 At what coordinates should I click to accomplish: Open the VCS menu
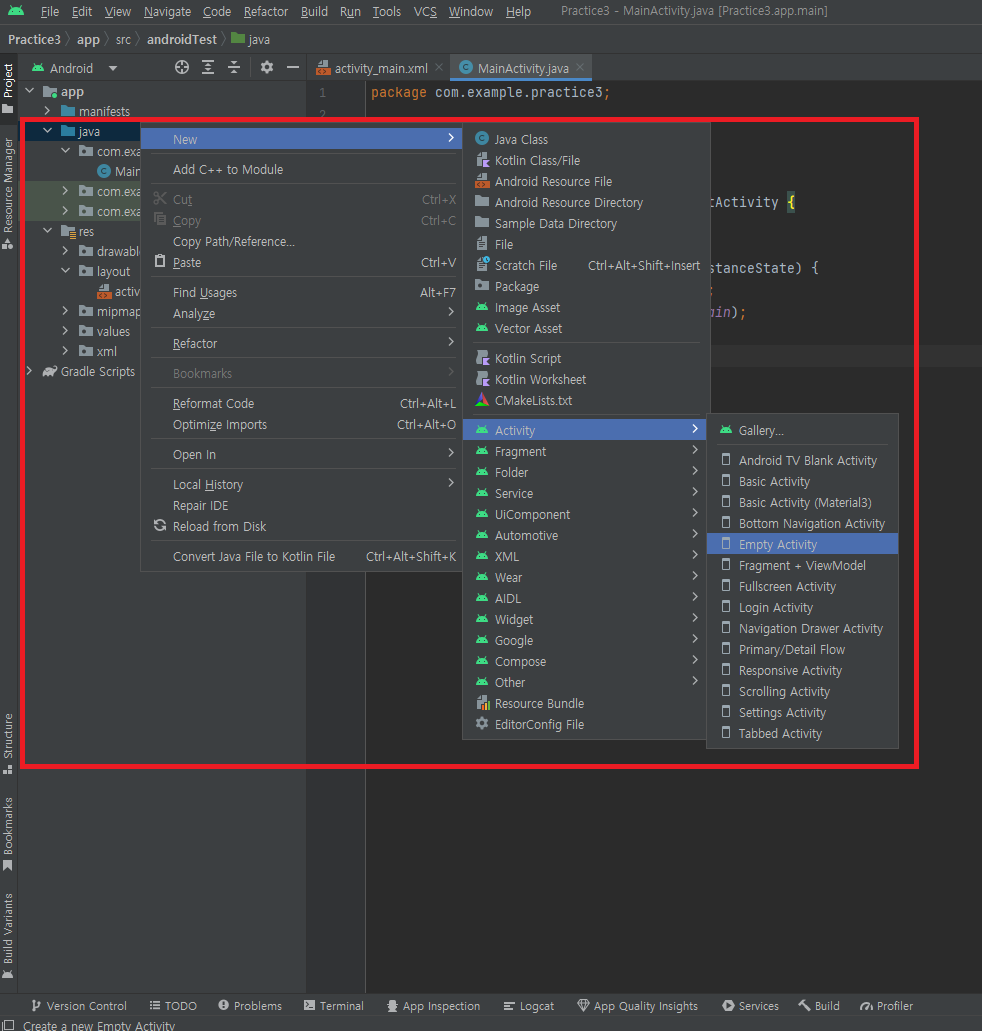425,11
